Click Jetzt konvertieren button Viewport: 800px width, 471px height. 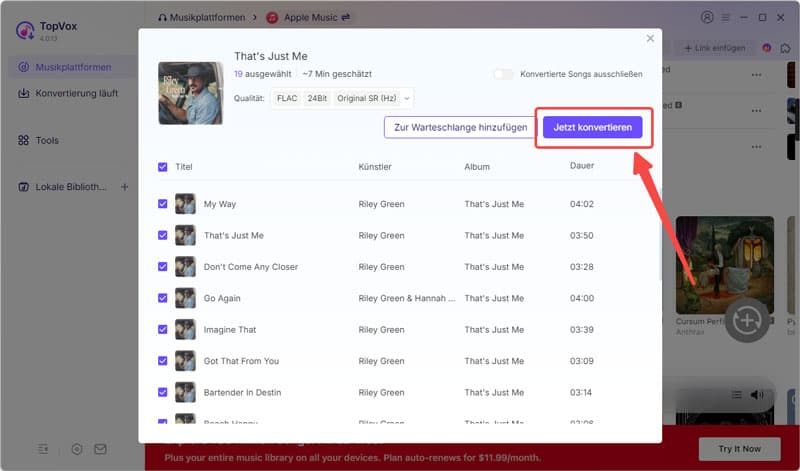[592, 127]
